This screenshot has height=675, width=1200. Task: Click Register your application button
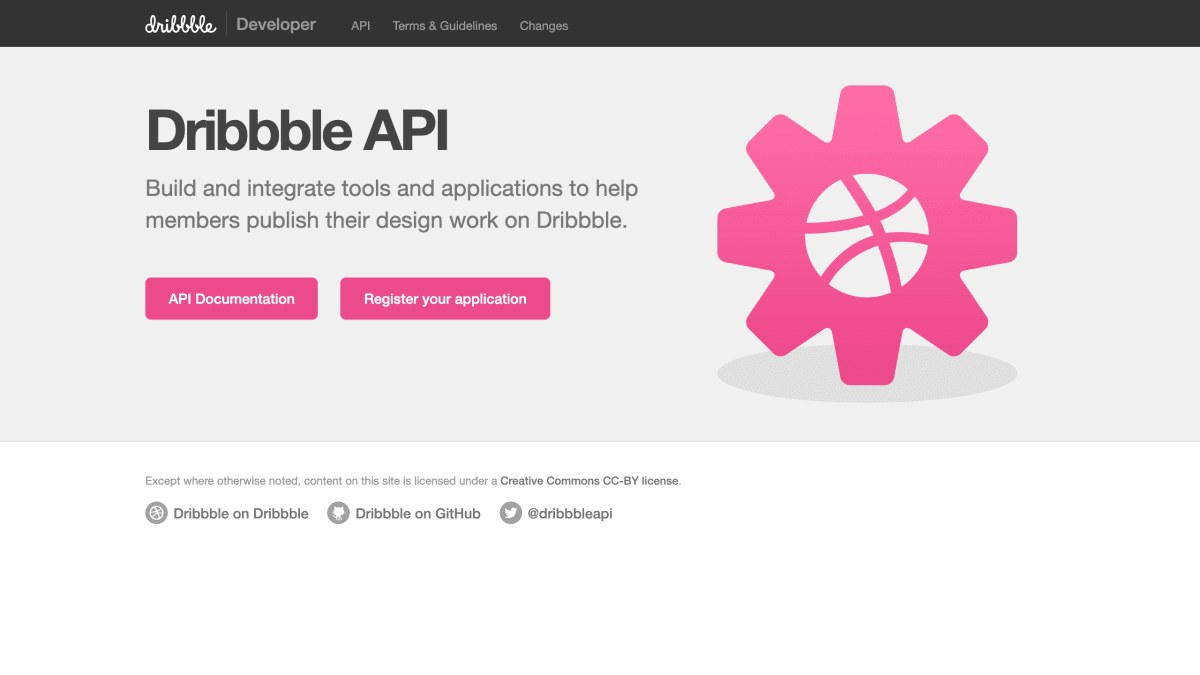click(x=445, y=299)
